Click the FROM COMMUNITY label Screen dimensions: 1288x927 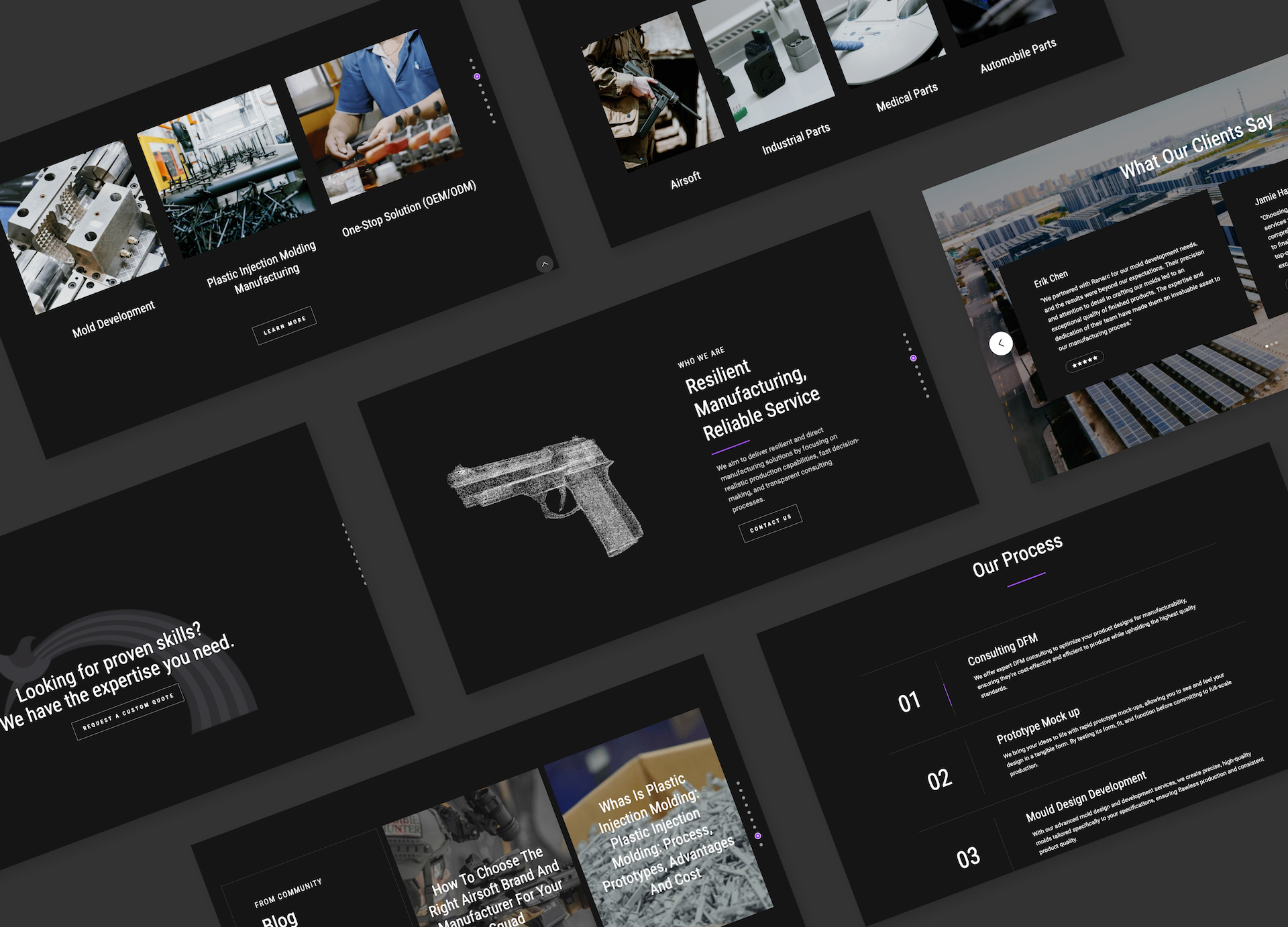tap(288, 893)
